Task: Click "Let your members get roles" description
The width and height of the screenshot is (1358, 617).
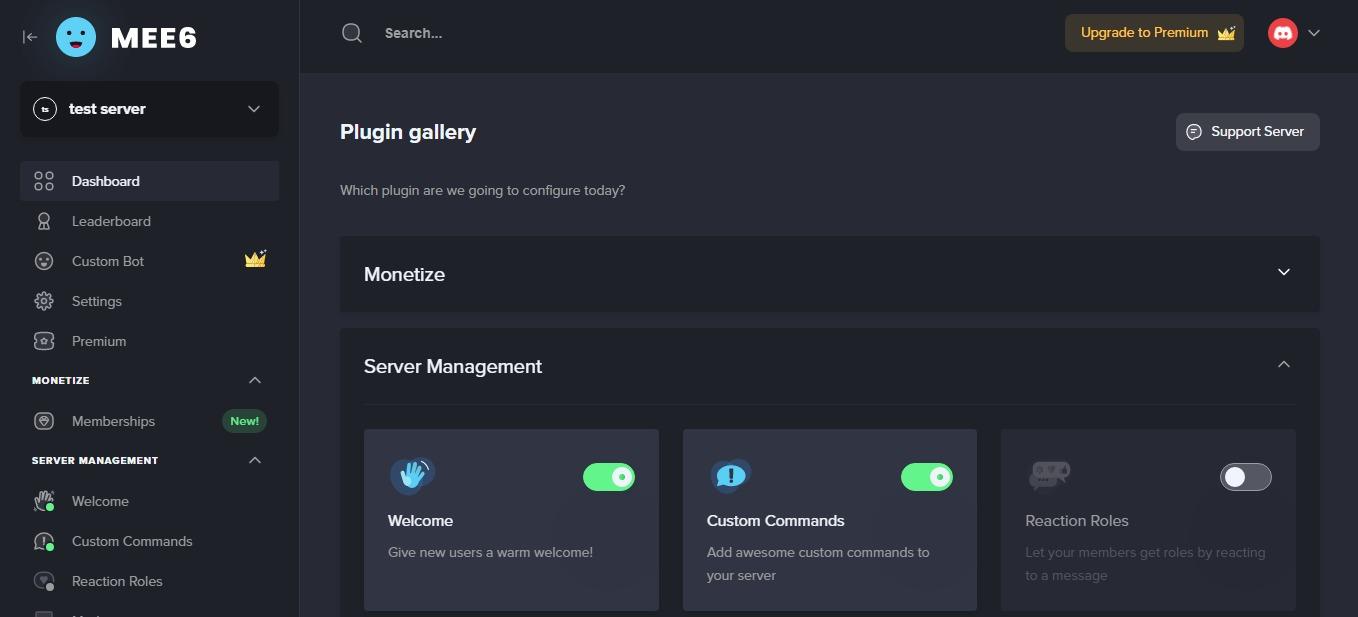Action: pyautogui.click(x=1145, y=563)
